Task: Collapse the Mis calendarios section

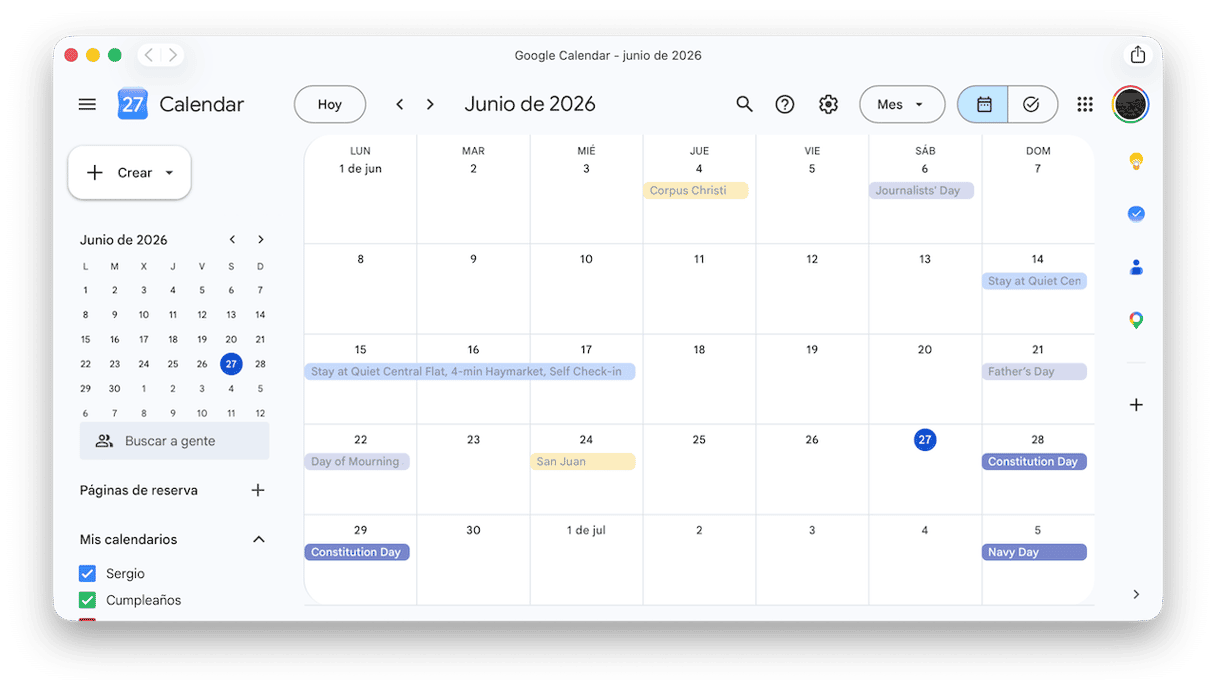Action: pos(259,539)
